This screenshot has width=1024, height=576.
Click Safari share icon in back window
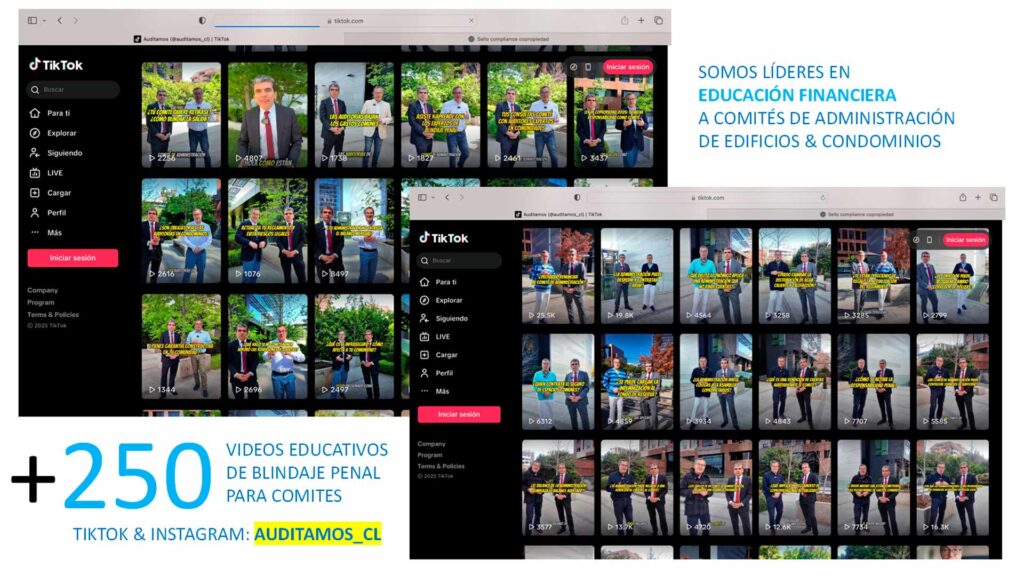coord(624,20)
